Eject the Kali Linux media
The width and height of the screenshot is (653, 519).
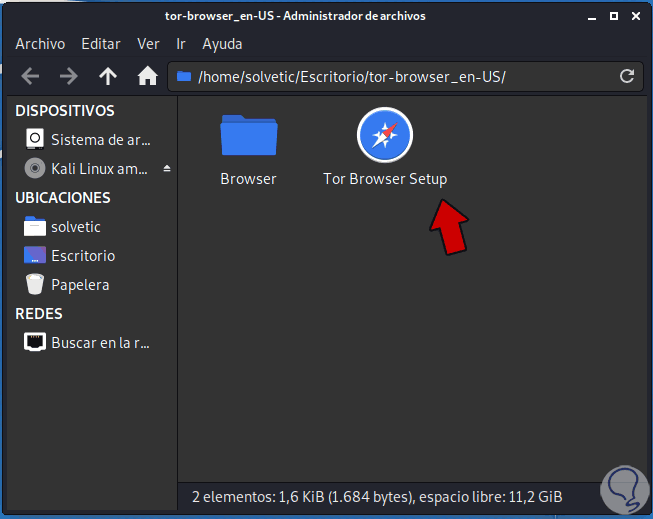coord(167,168)
